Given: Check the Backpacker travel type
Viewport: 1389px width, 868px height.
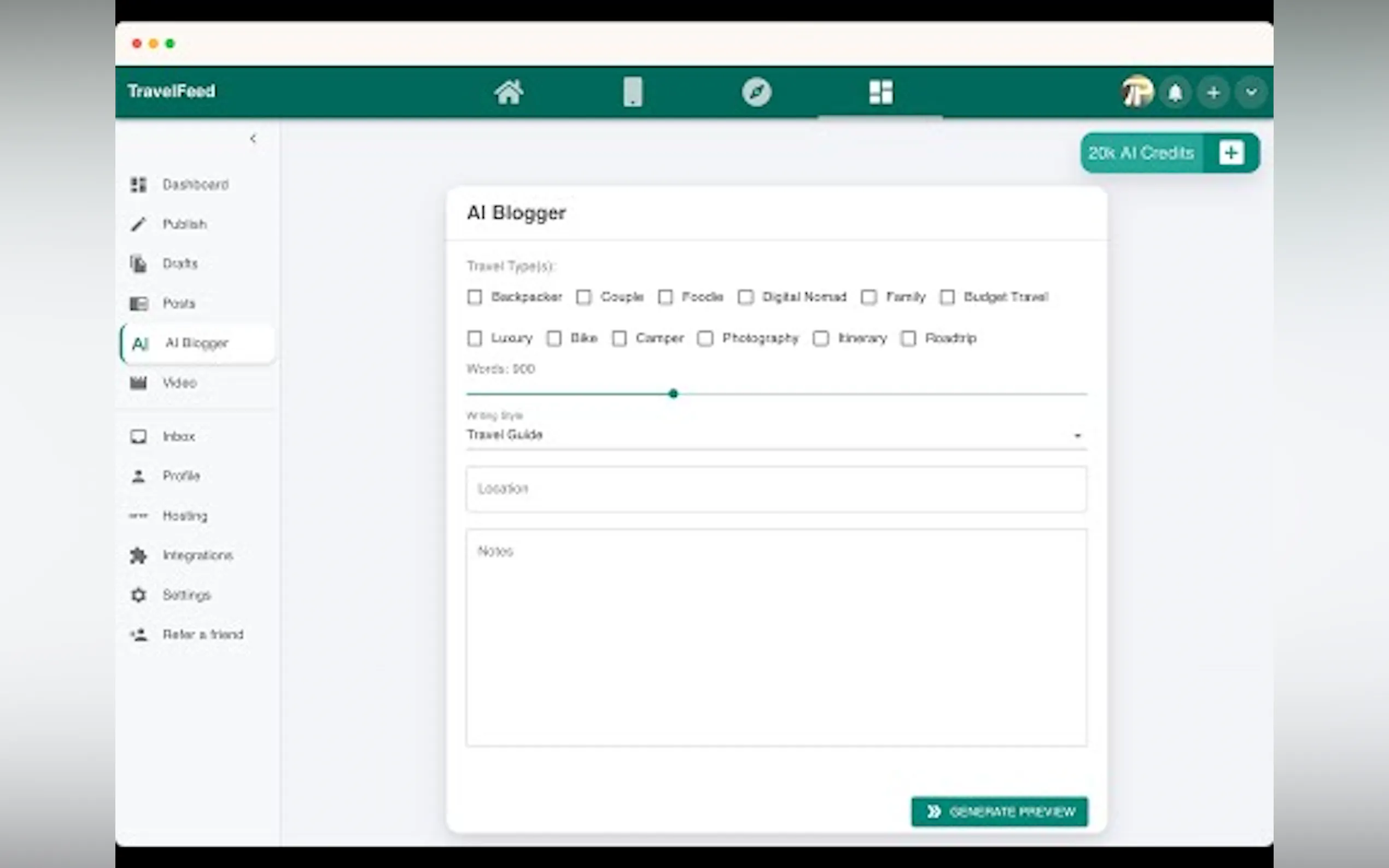Looking at the screenshot, I should (474, 297).
